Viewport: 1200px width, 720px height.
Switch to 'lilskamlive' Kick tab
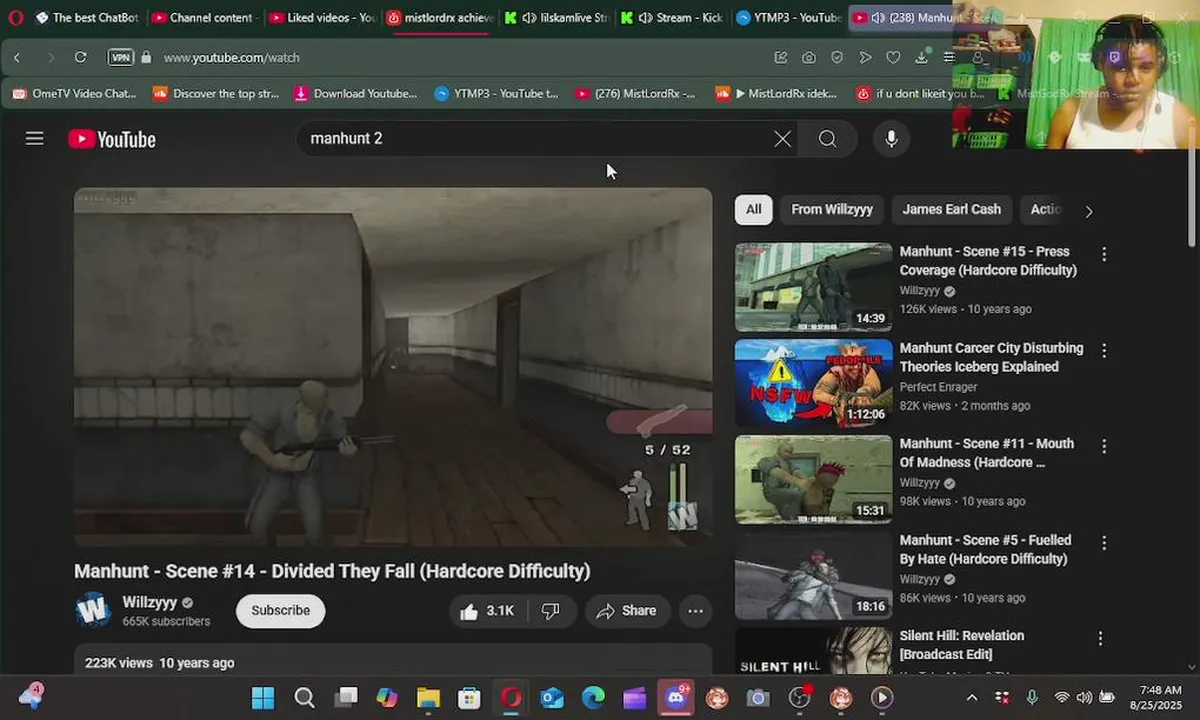tap(556, 17)
